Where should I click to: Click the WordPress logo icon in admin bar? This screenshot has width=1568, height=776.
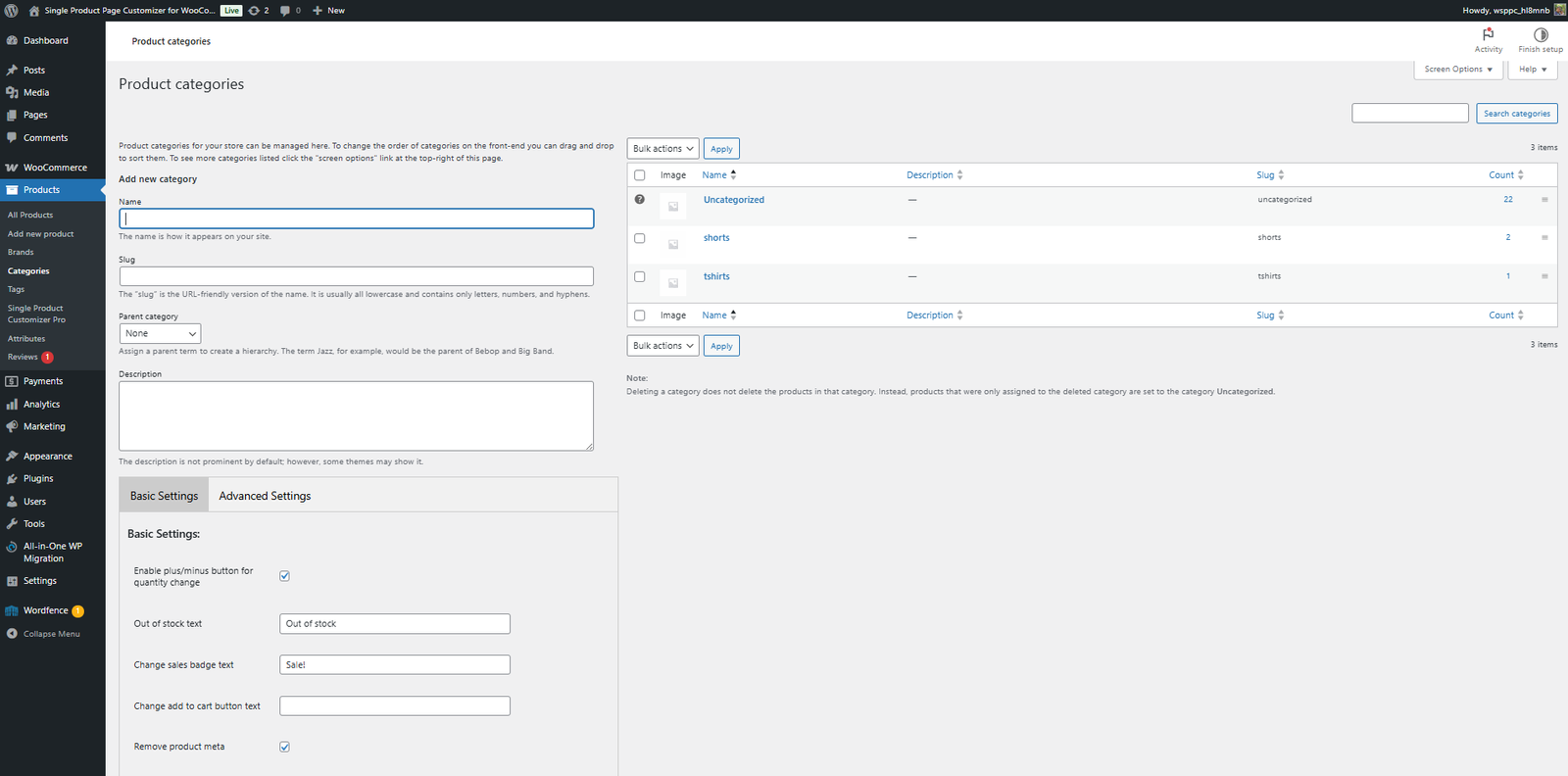[x=12, y=11]
